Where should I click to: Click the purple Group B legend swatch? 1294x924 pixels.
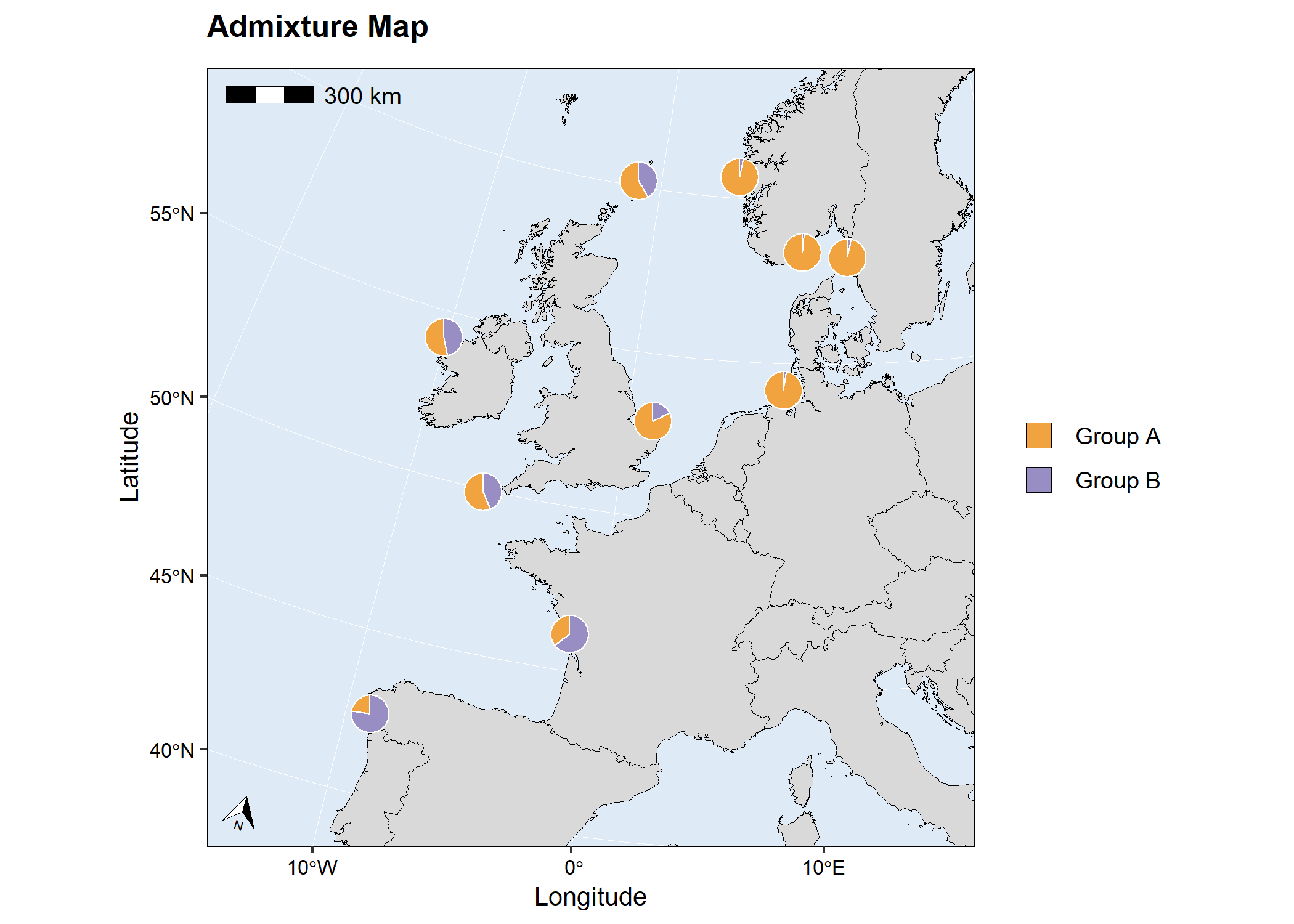pyautogui.click(x=1038, y=480)
